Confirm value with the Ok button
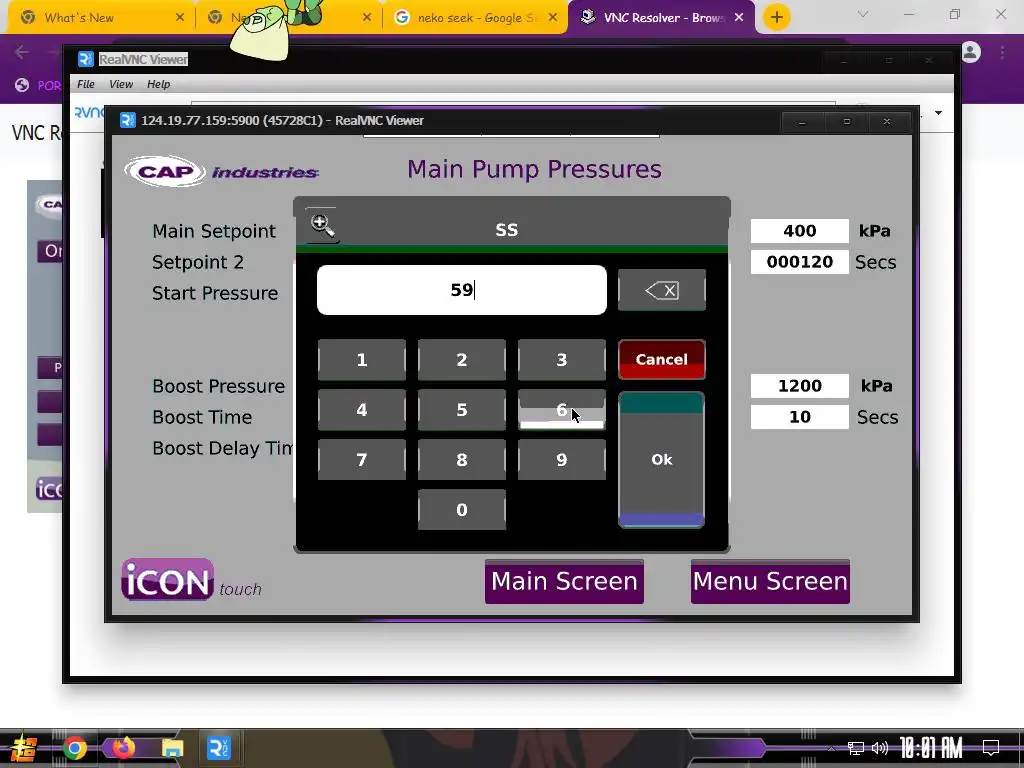The width and height of the screenshot is (1024, 768). 662,460
